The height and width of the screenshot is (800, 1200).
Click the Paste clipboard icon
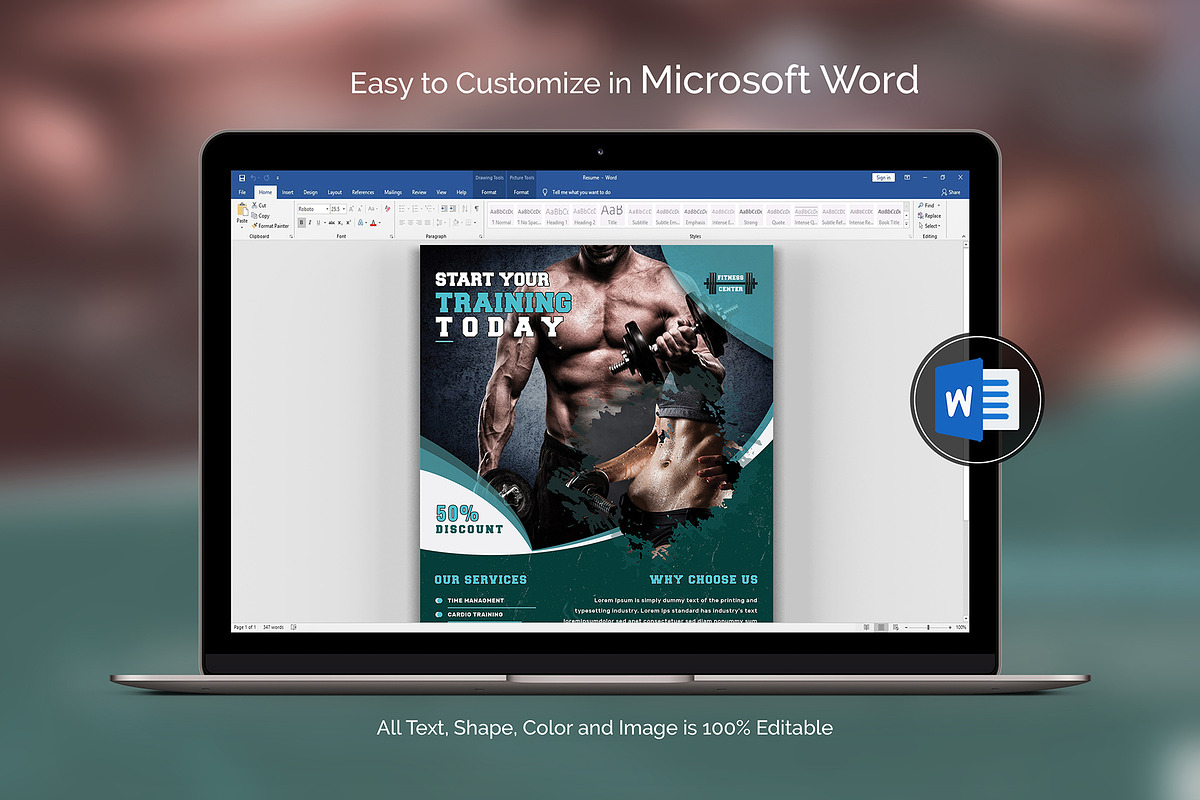click(242, 209)
